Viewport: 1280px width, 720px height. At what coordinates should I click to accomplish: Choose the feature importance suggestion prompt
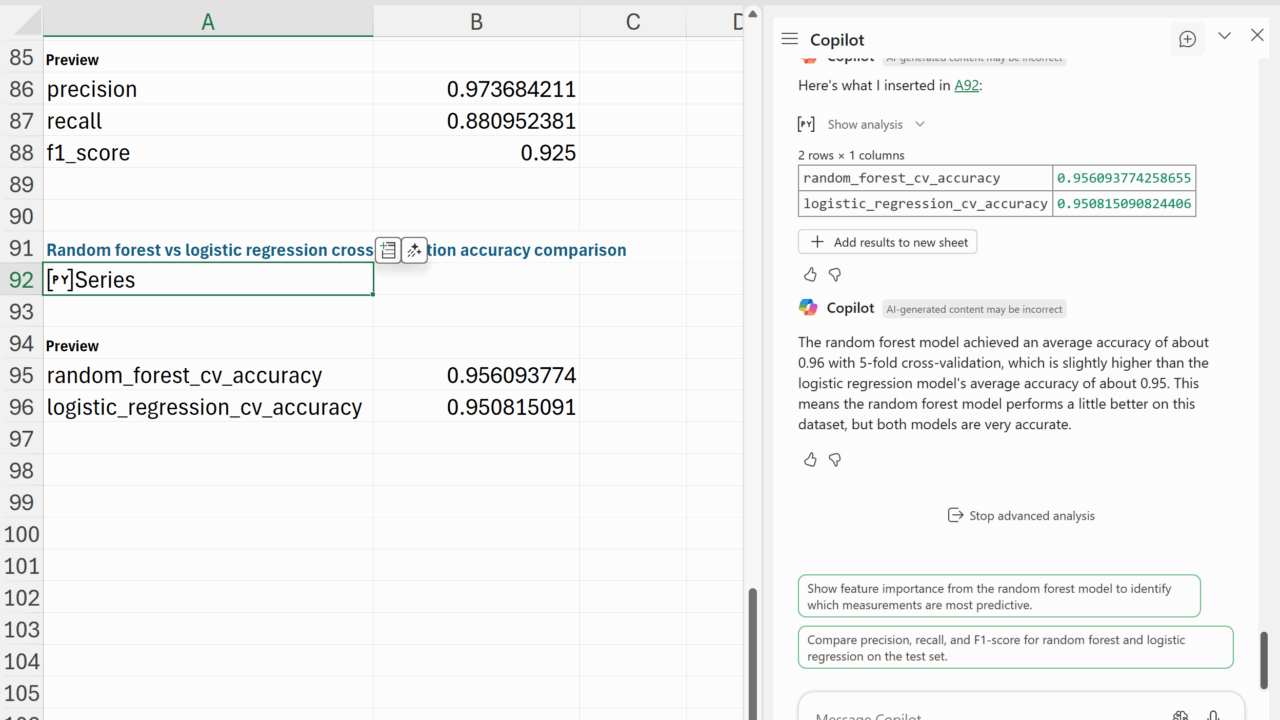[998, 596]
